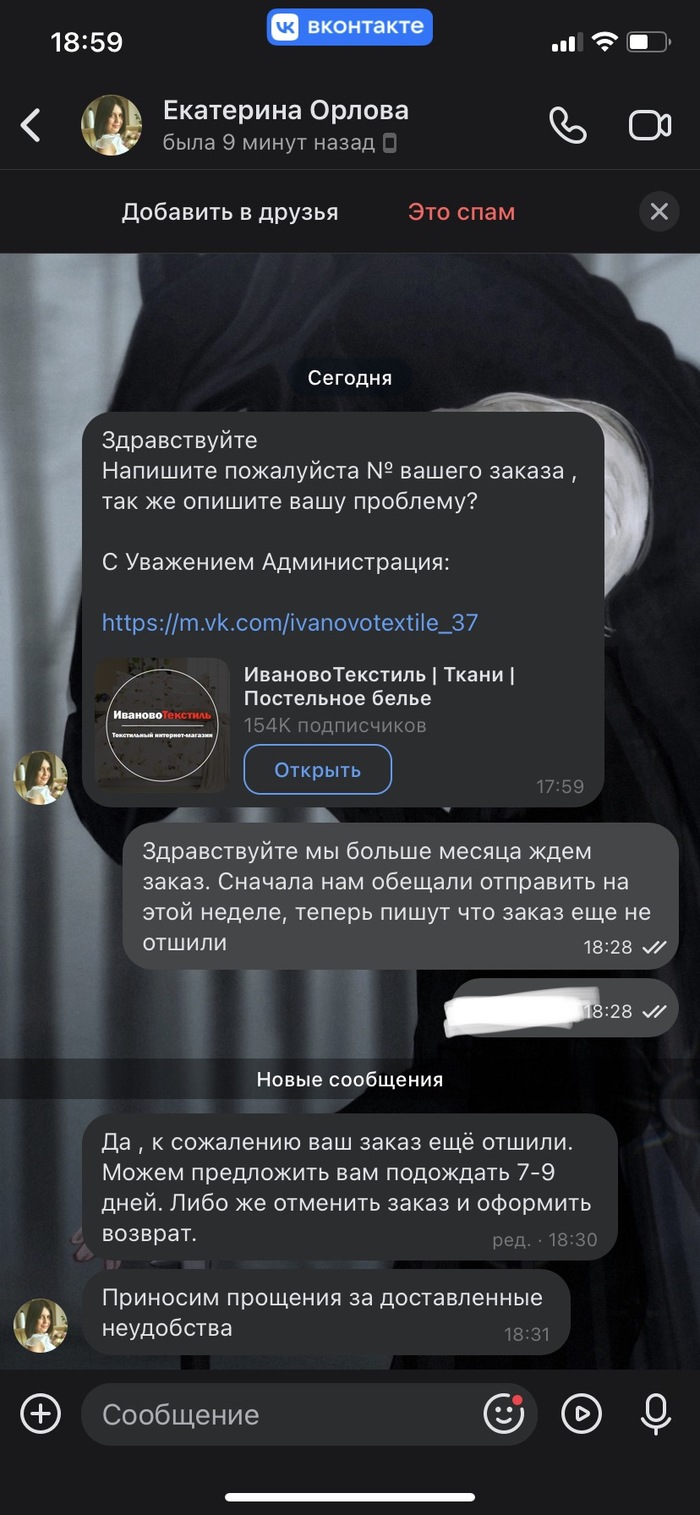Tap the video message play icon
Image resolution: width=700 pixels, height=1515 pixels.
click(x=581, y=1414)
